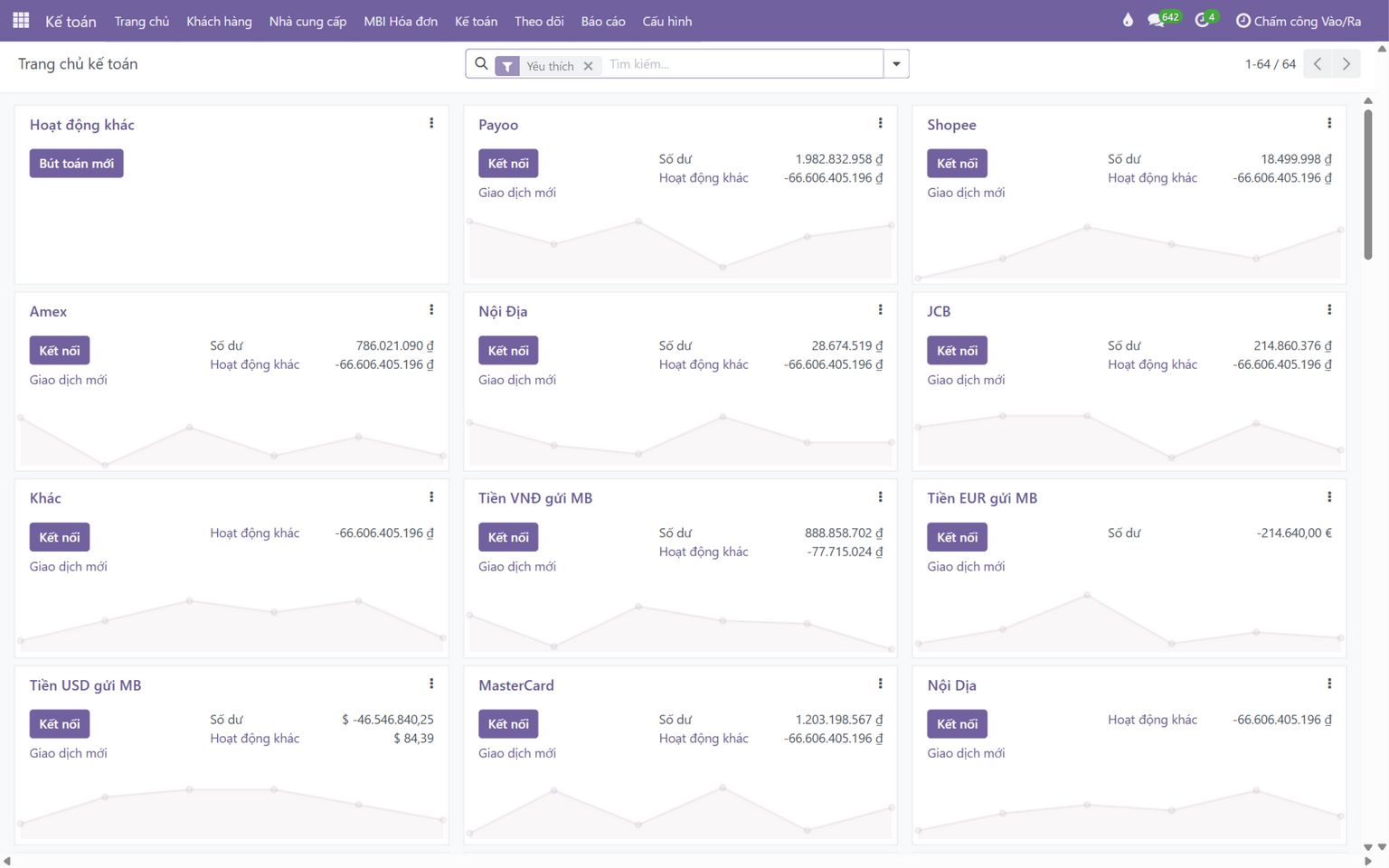Go to next page arrow

click(1346, 64)
